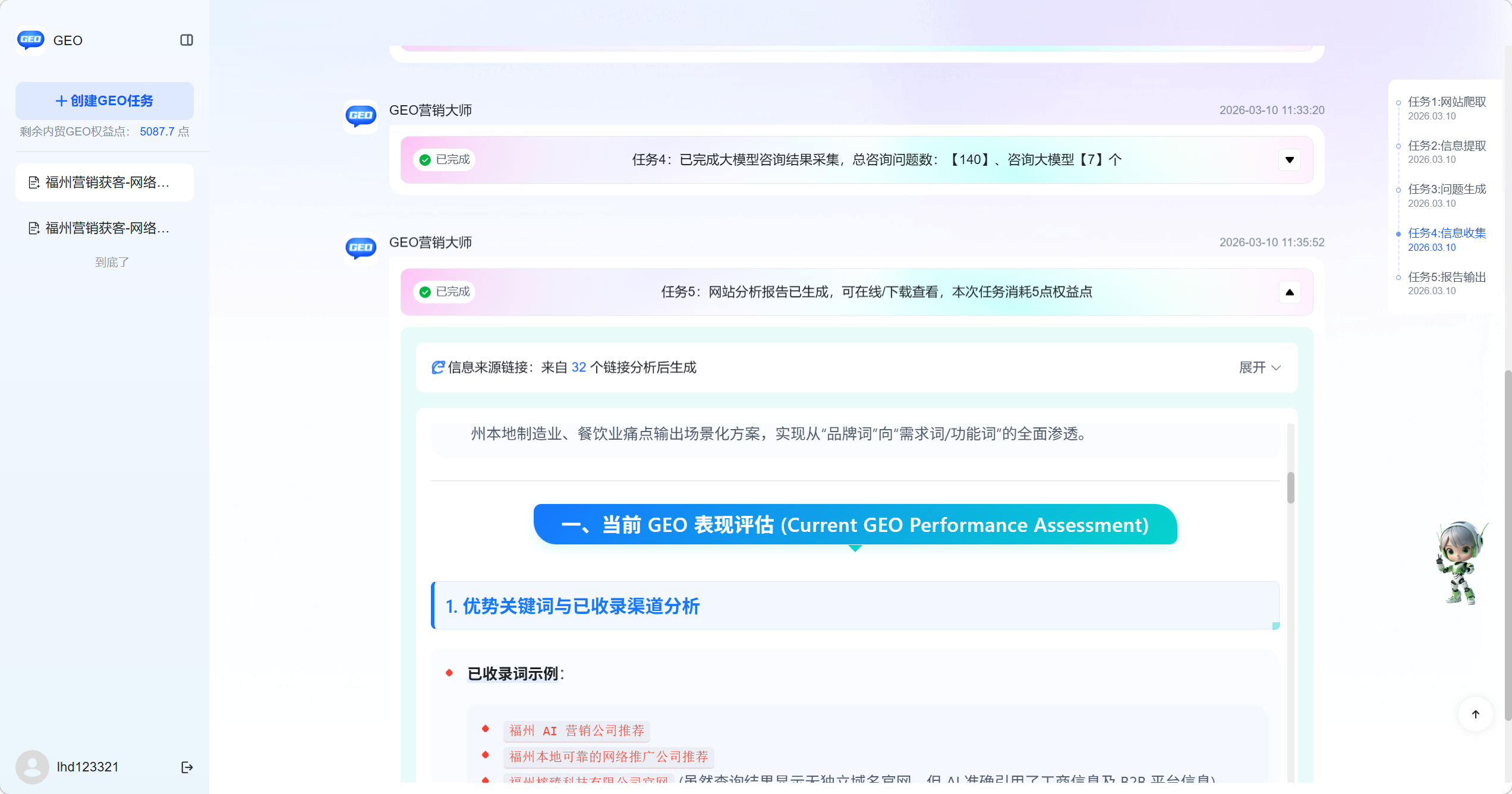The height and width of the screenshot is (794, 1512).
Task: Click GEO营销大师 avatar on Task 5 message
Action: pos(361,247)
